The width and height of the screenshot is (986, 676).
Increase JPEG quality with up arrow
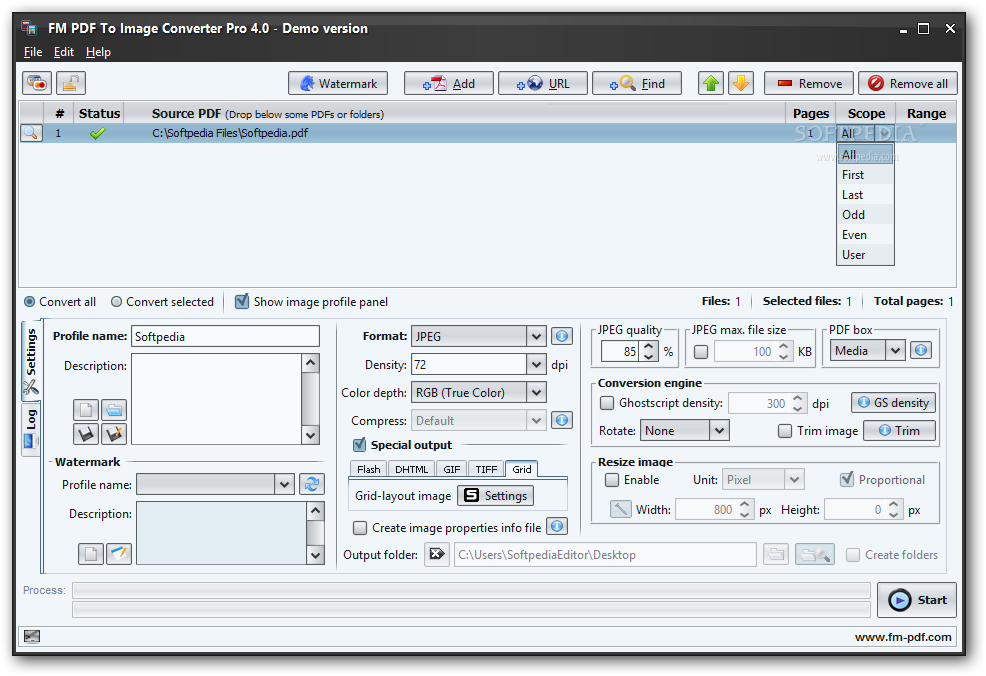[649, 346]
